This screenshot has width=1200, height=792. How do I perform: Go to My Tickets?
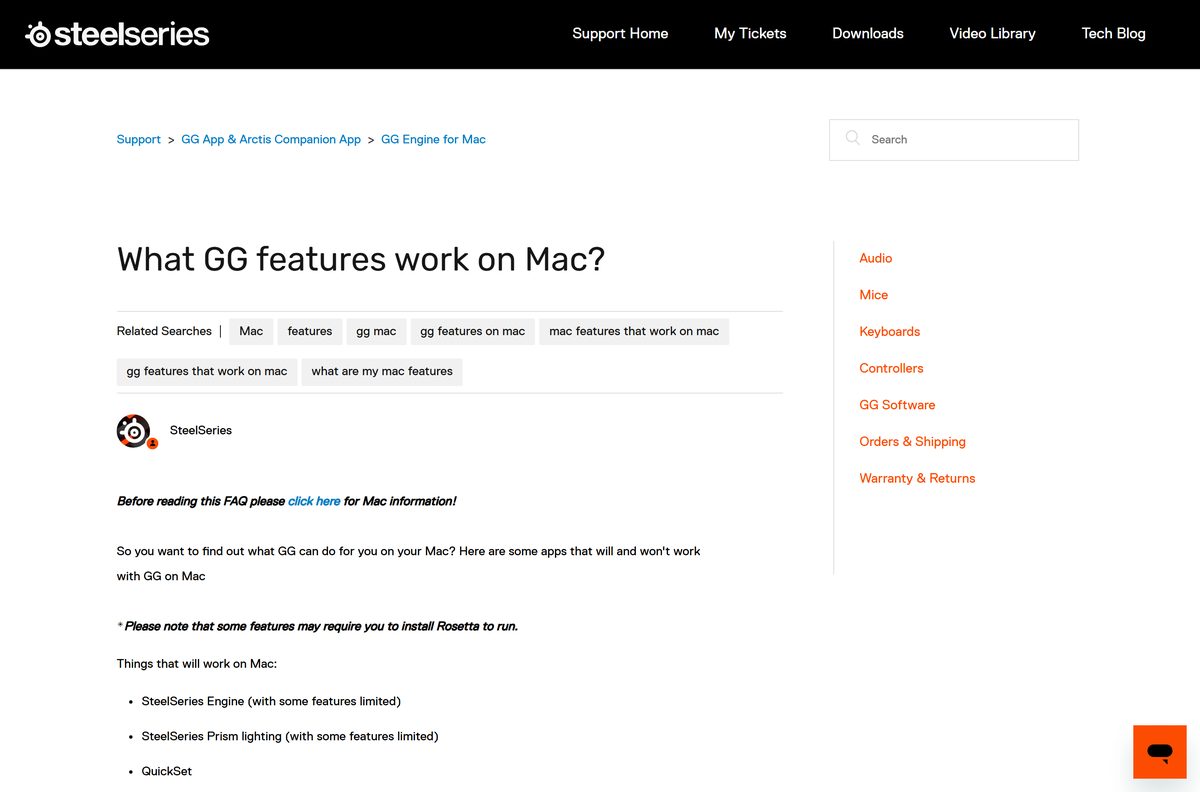pyautogui.click(x=750, y=34)
